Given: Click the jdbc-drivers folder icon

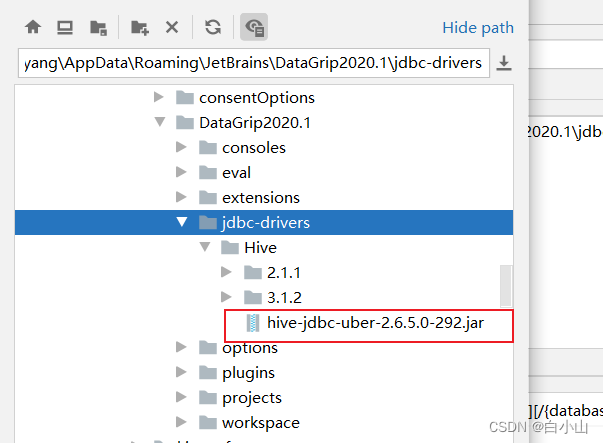Looking at the screenshot, I should 208,222.
